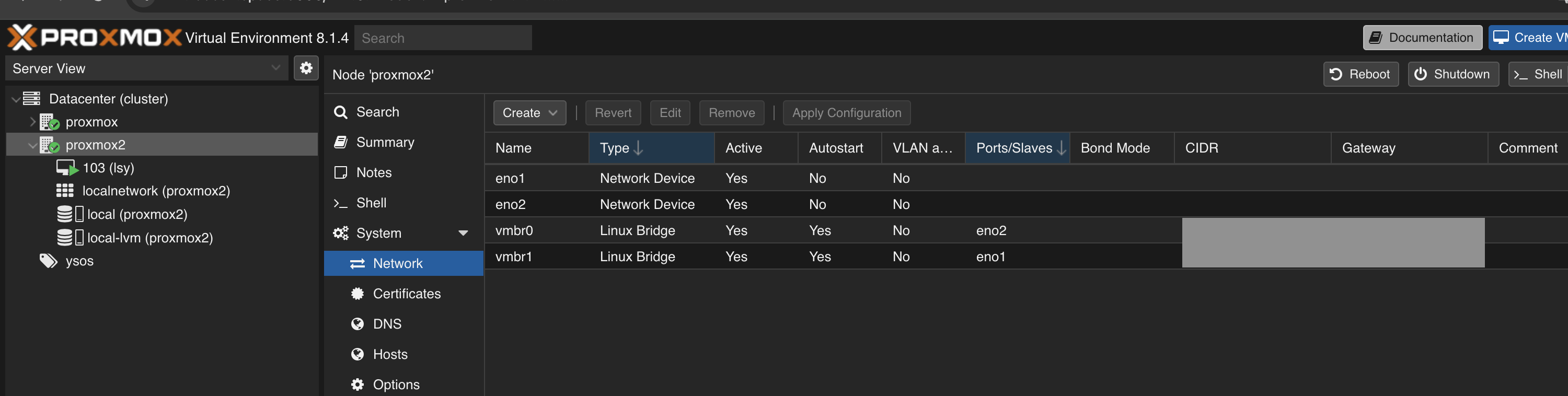The height and width of the screenshot is (396, 1568).
Task: Click the Notes sticky note icon
Action: 341,173
